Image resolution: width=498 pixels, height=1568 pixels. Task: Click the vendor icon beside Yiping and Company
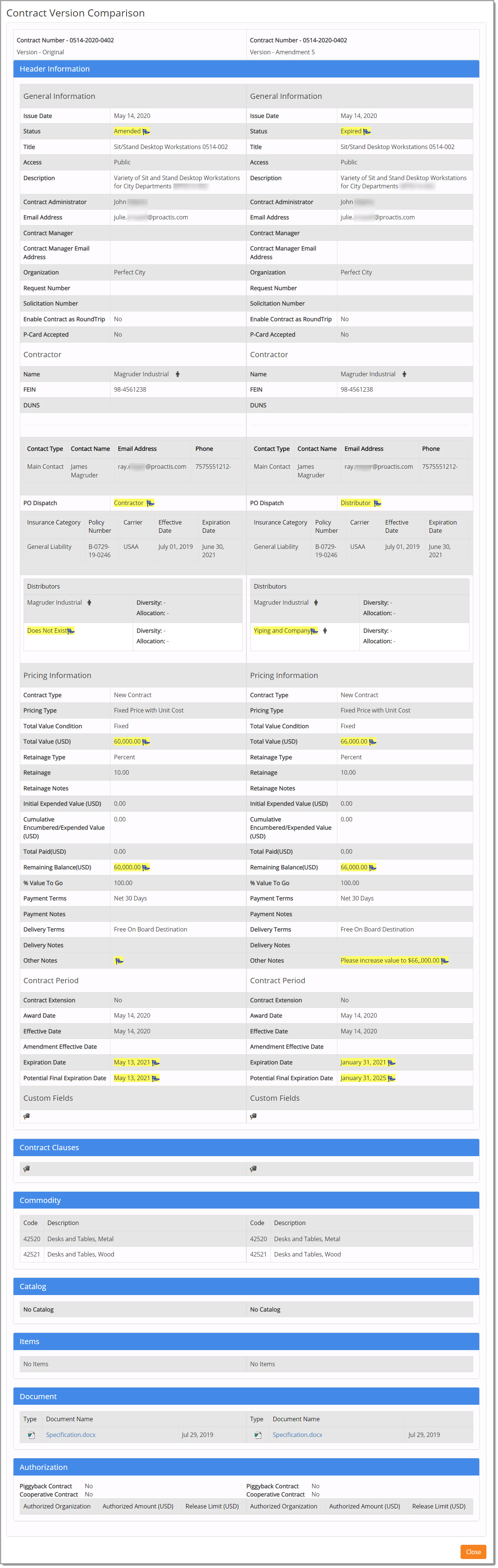[325, 630]
